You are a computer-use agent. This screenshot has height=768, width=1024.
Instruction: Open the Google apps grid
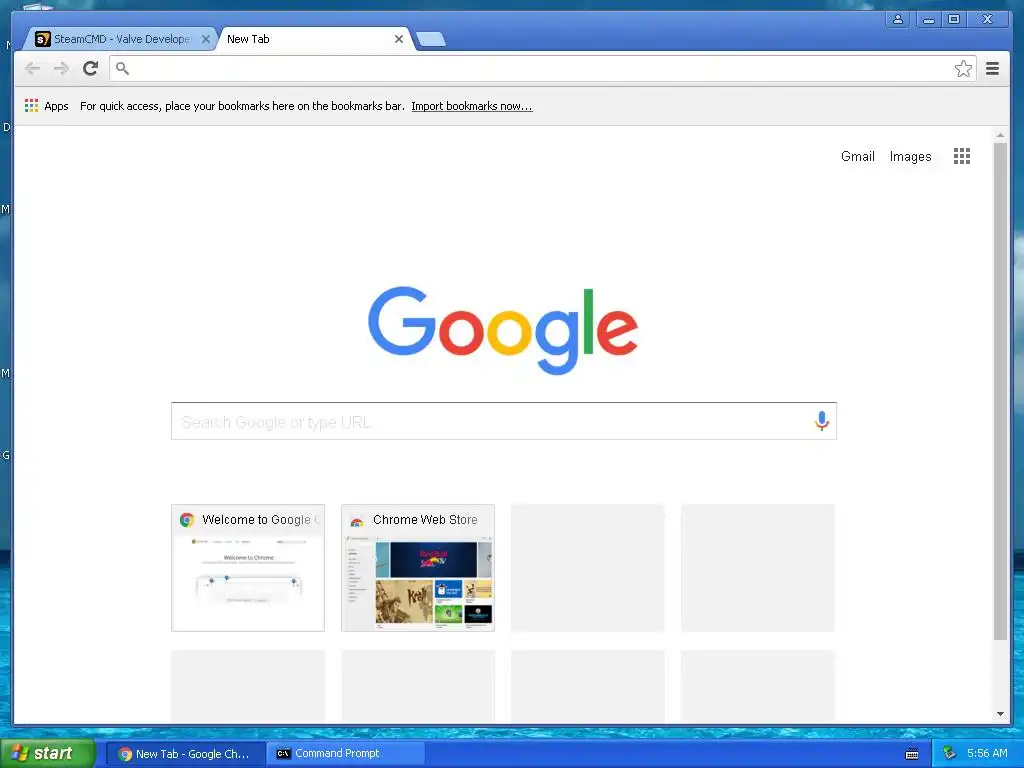961,156
